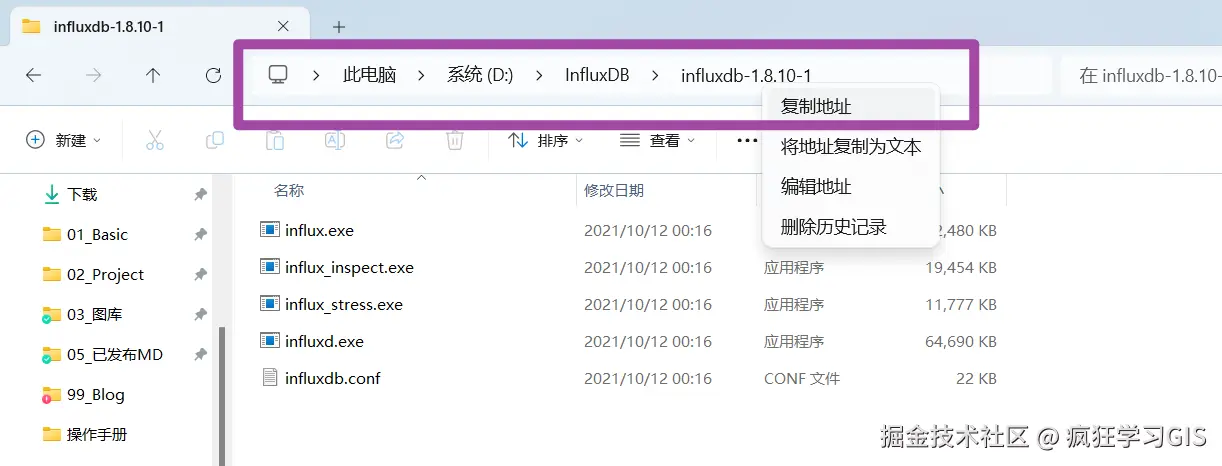Click the Share icon in toolbar

[395, 141]
